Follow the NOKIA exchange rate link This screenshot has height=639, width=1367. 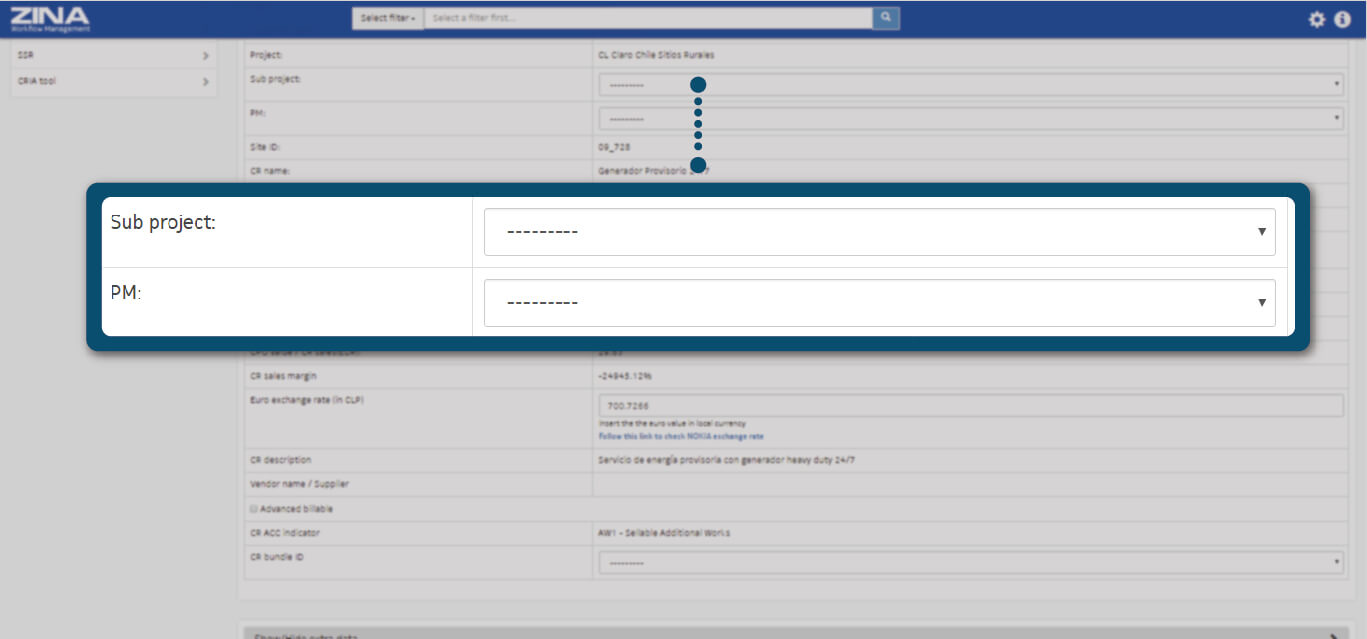[x=680, y=437]
